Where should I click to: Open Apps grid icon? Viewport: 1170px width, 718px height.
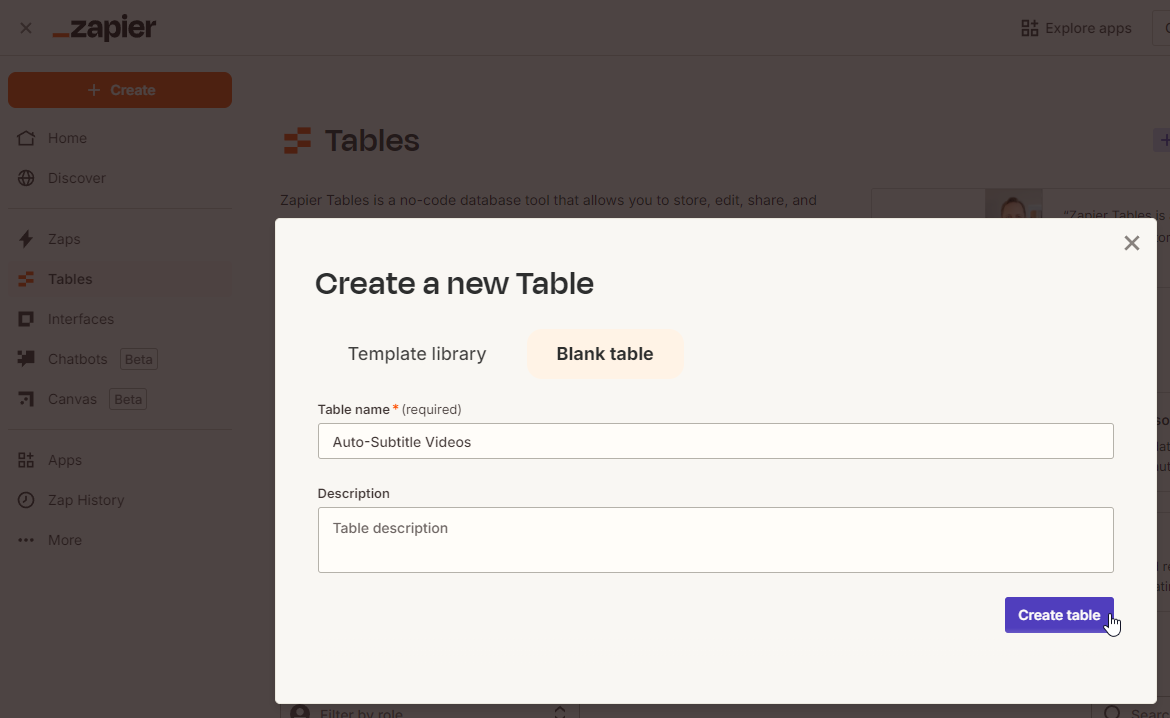click(x=27, y=460)
